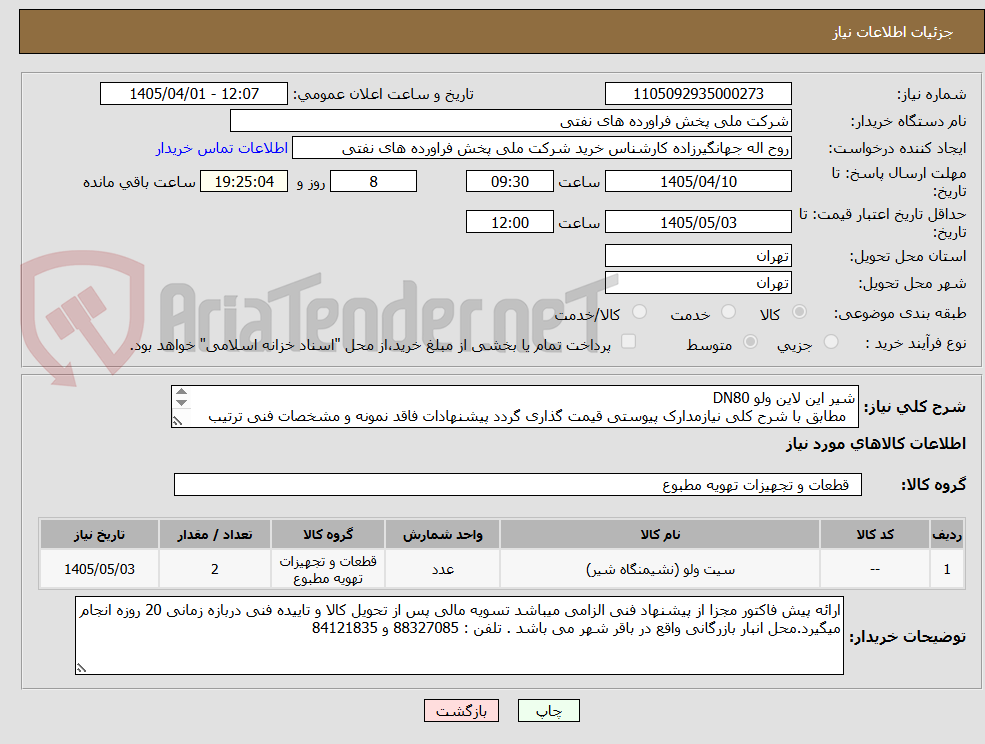The image size is (985, 744).
Task: Click the goods group cell in table row
Action: click(327, 569)
